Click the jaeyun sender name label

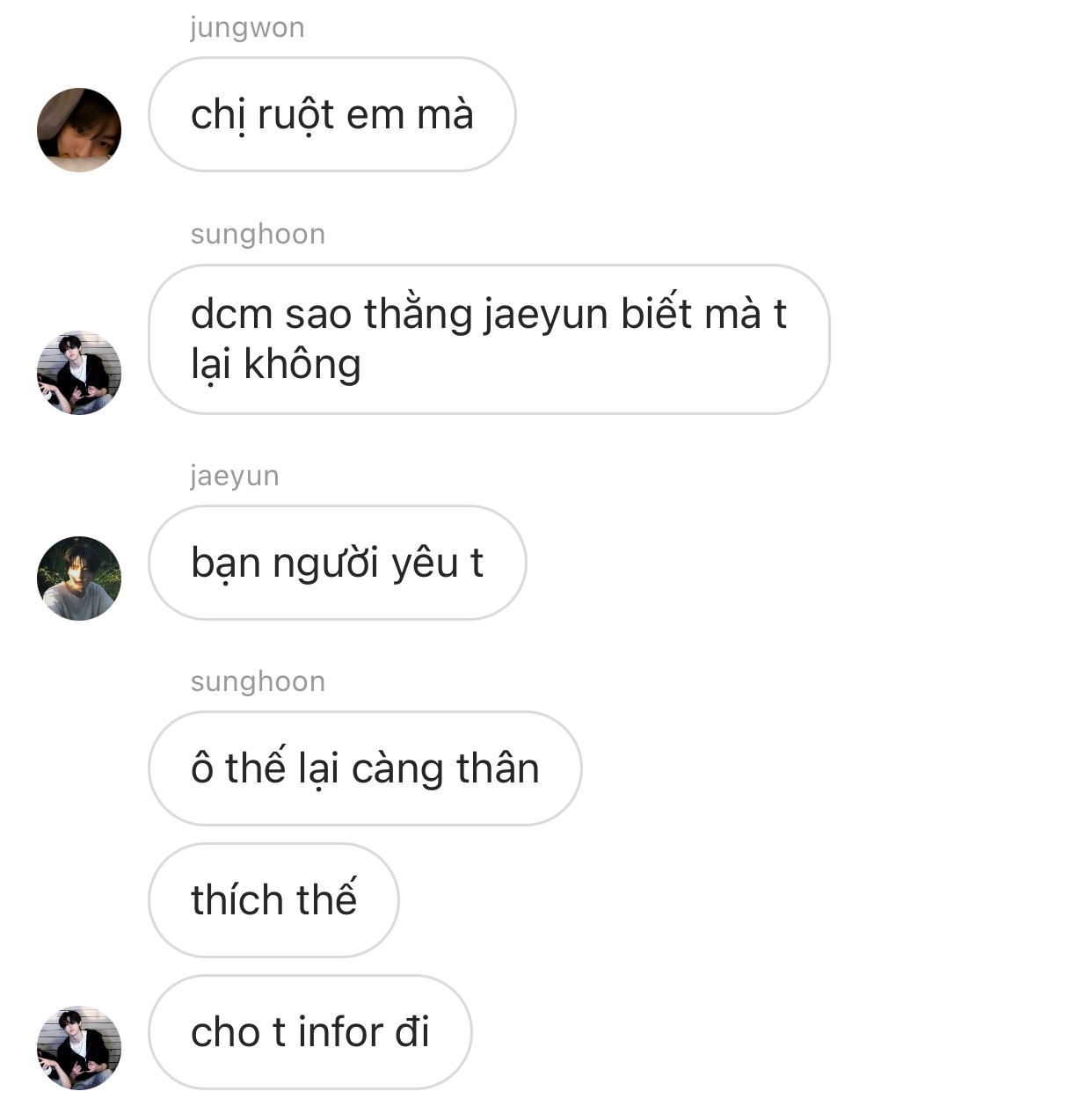coord(235,476)
